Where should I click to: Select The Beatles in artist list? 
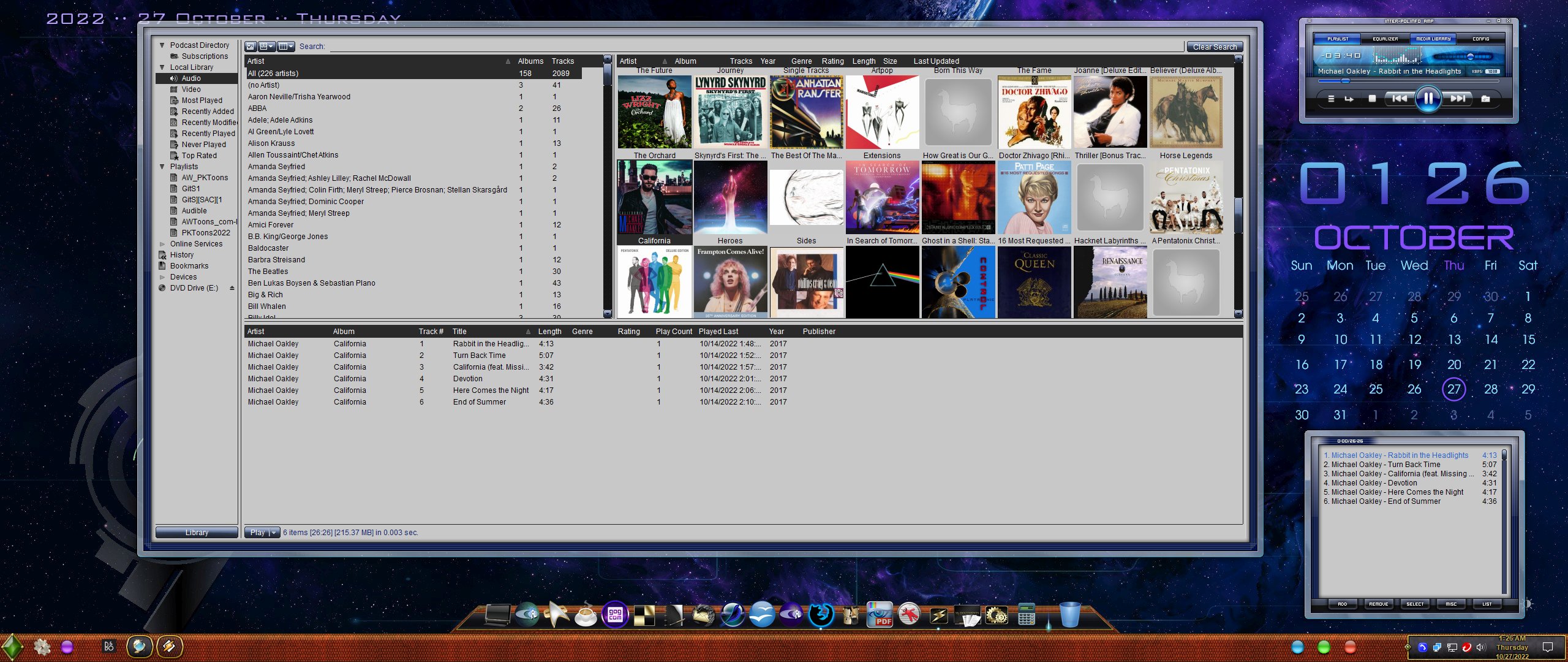pos(414,271)
